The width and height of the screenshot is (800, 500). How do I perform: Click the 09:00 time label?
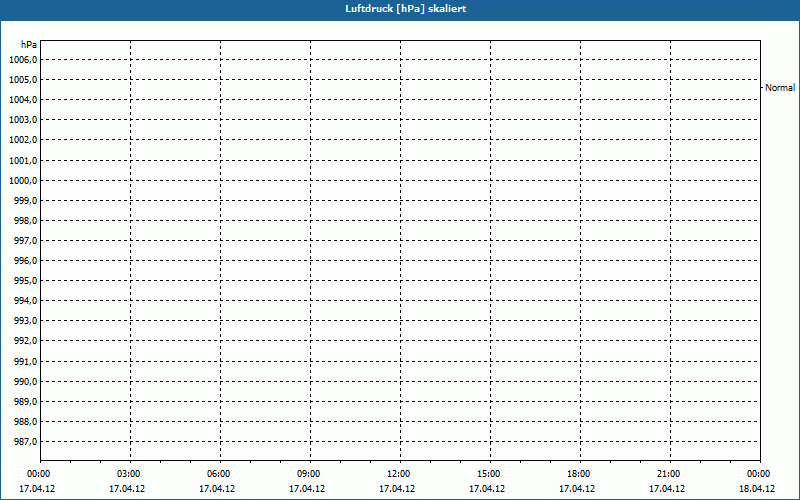tap(308, 474)
